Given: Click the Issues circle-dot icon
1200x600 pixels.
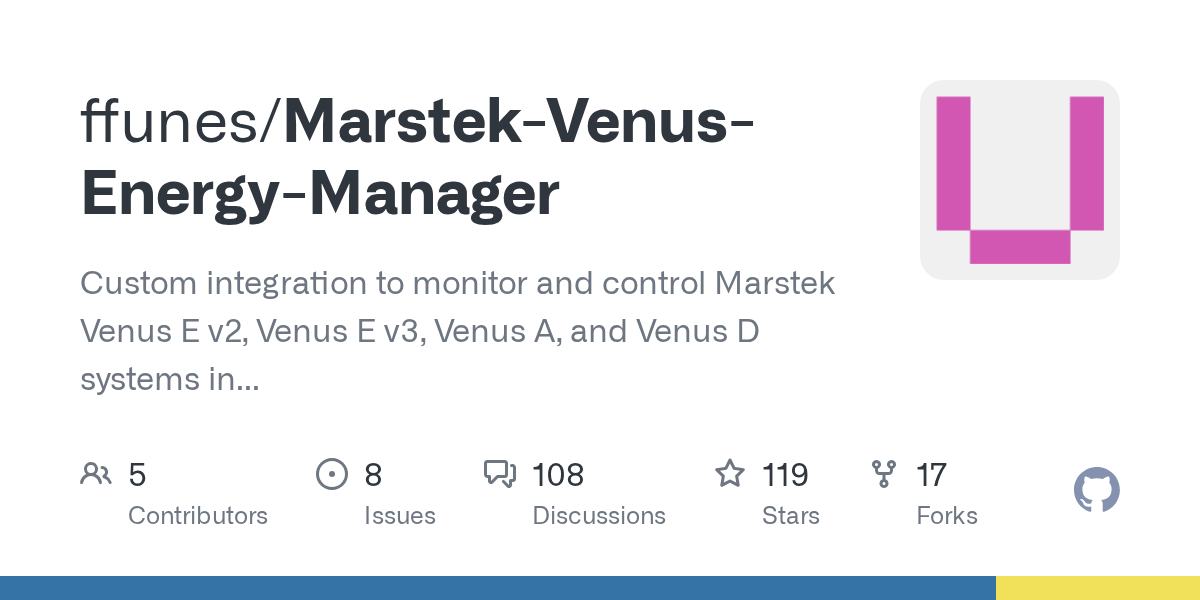Looking at the screenshot, I should (331, 474).
